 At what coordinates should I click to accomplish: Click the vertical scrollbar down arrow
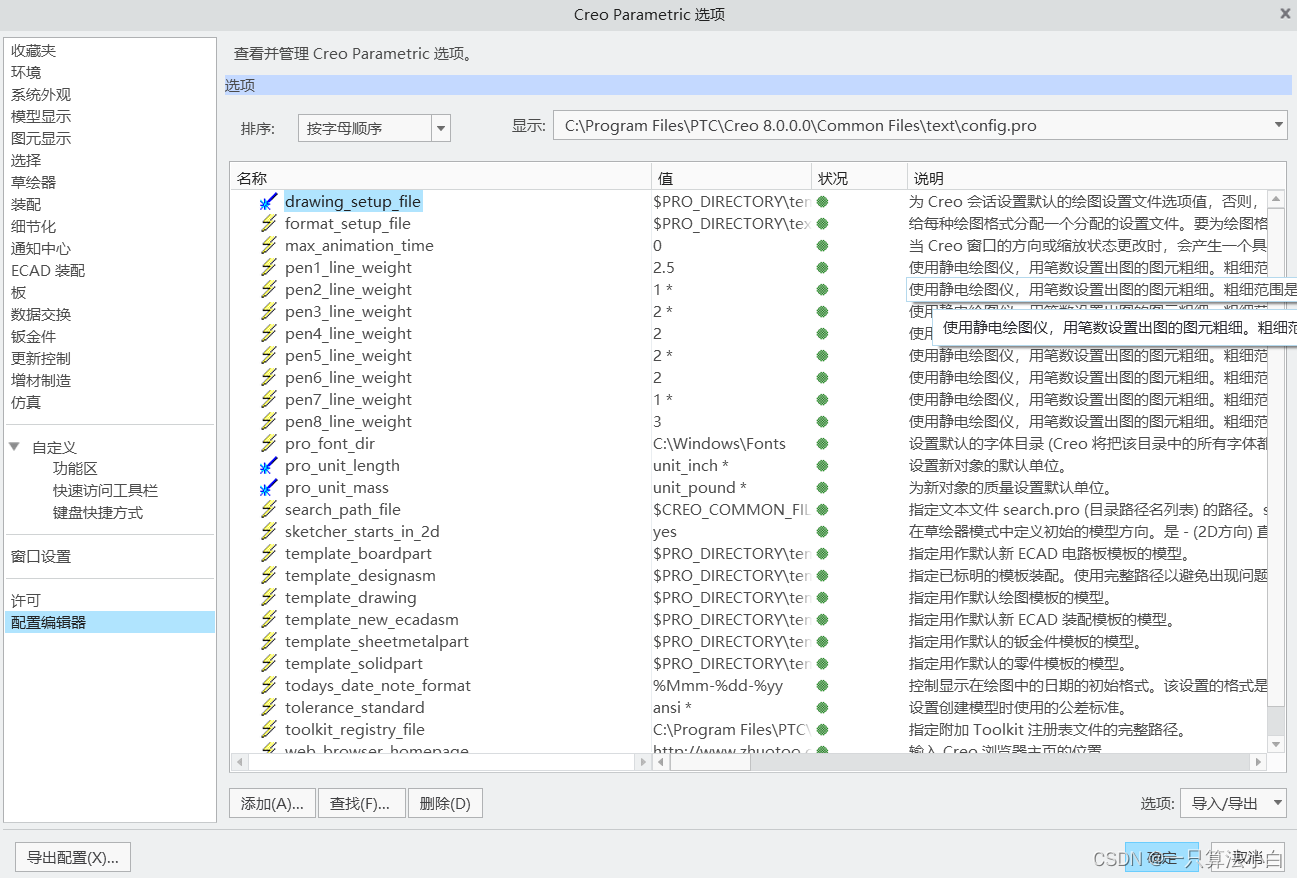[1276, 744]
